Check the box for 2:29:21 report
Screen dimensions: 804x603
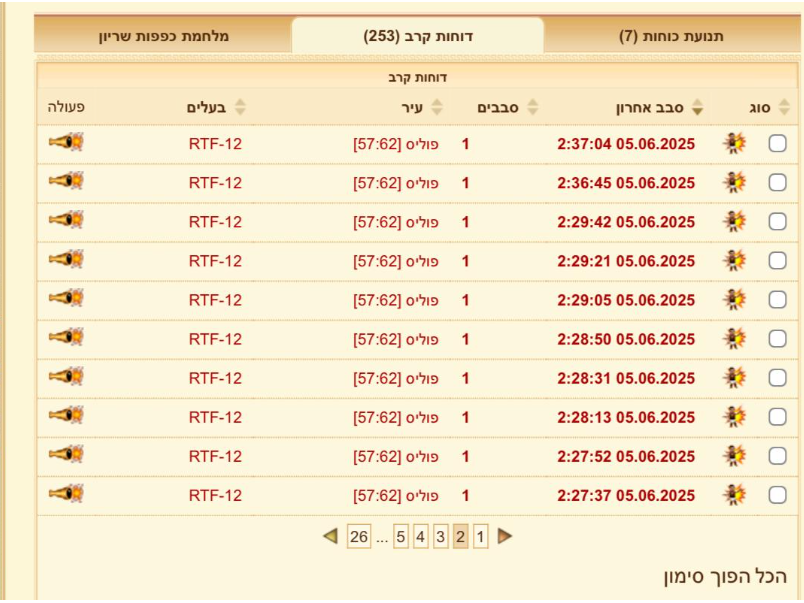point(777,260)
